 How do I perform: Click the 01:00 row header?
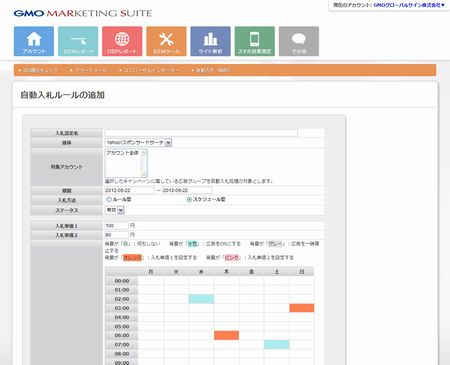(x=122, y=290)
